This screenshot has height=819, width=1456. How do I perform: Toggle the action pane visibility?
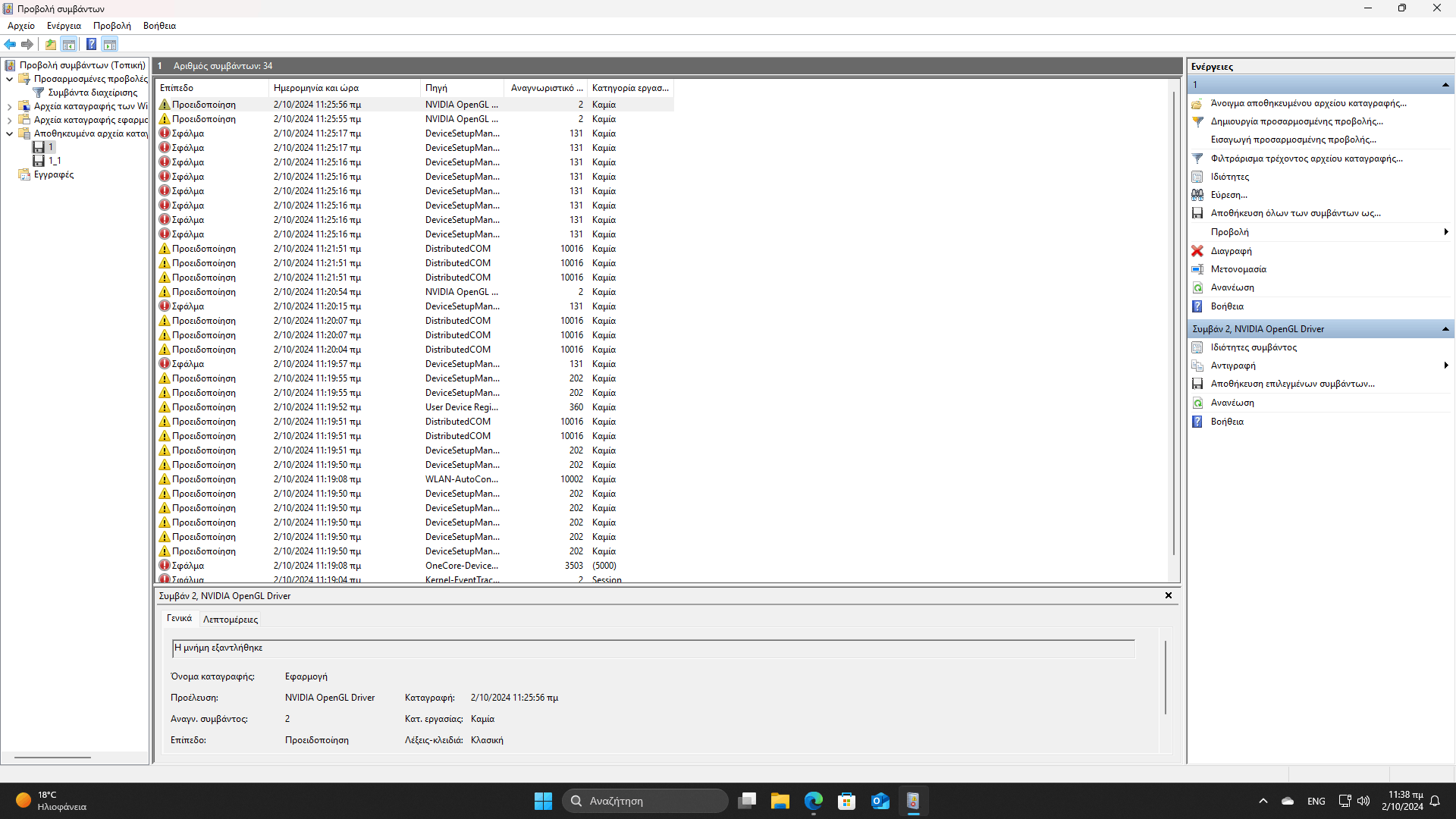(x=111, y=44)
